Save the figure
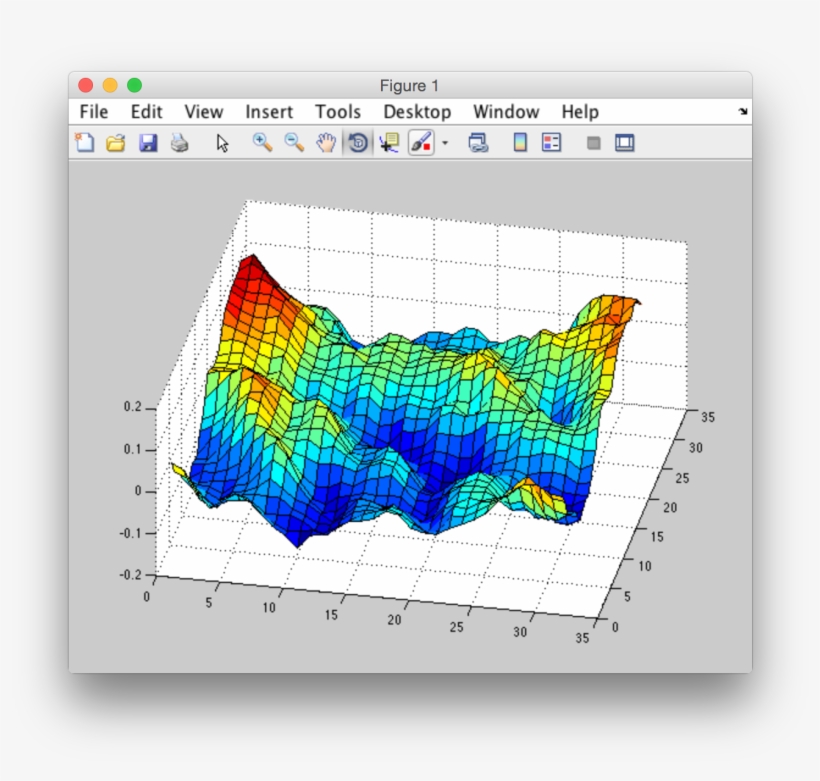 point(147,143)
